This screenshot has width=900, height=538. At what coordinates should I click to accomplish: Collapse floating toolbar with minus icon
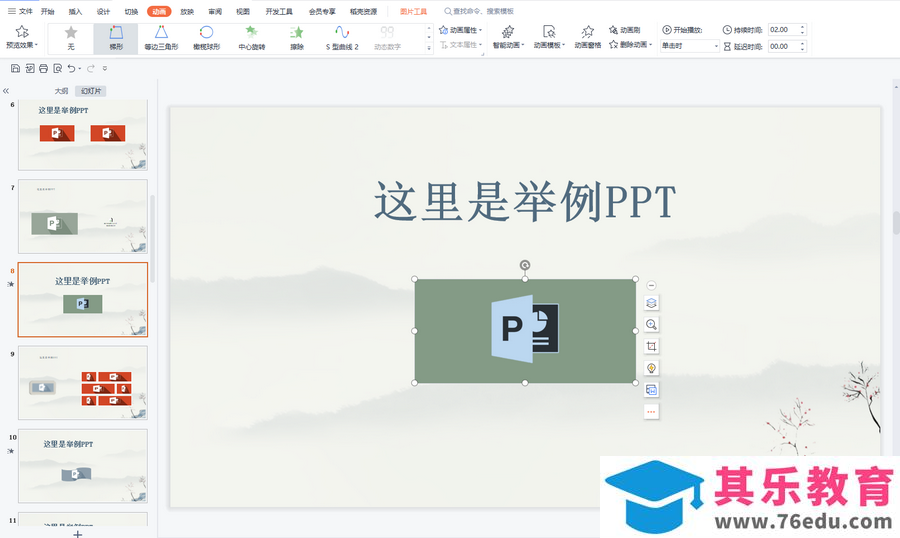tap(651, 285)
